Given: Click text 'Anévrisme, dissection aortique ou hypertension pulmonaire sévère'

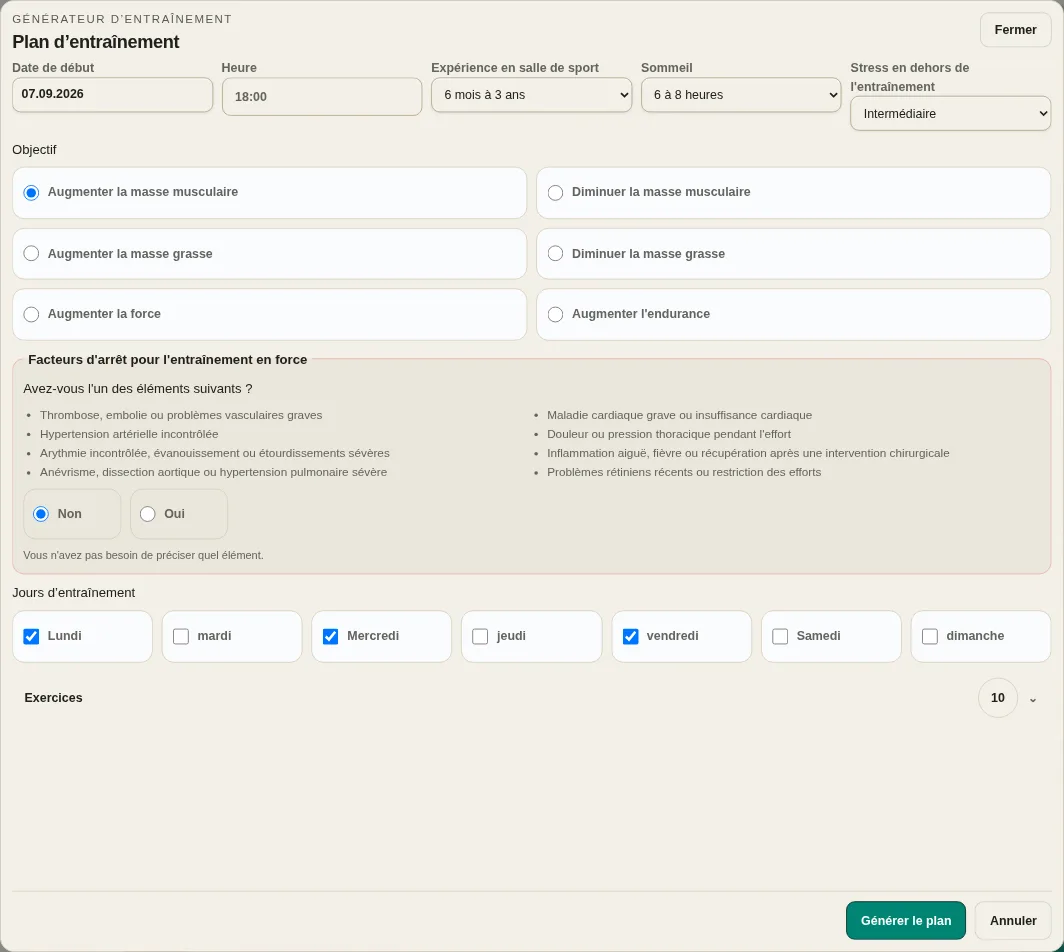Looking at the screenshot, I should pyautogui.click(x=213, y=472).
